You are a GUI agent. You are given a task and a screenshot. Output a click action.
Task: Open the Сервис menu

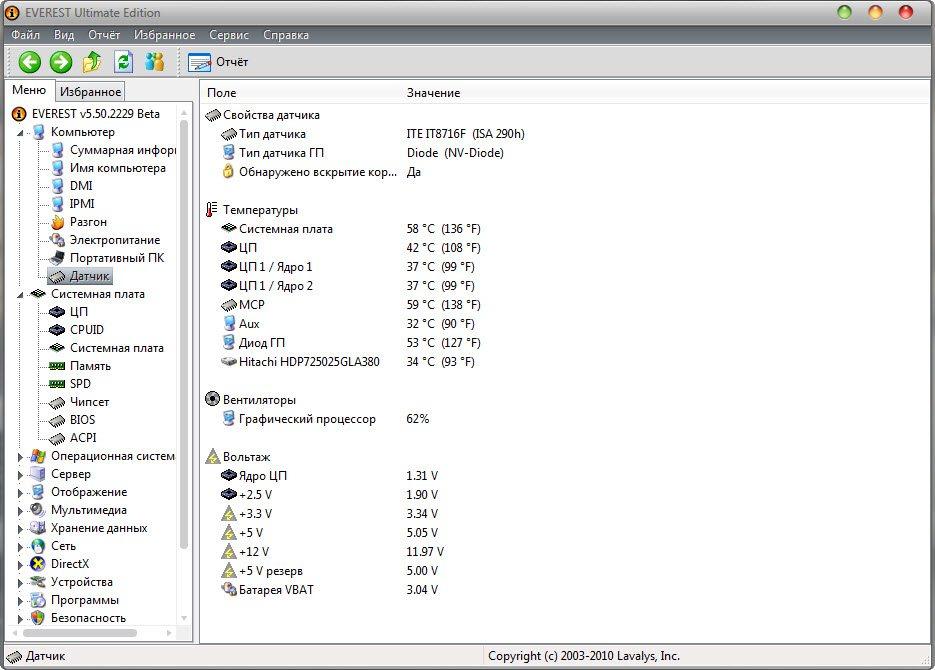coord(229,35)
